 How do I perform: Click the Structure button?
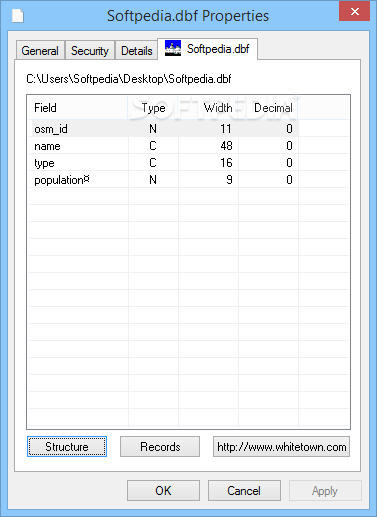click(x=67, y=447)
